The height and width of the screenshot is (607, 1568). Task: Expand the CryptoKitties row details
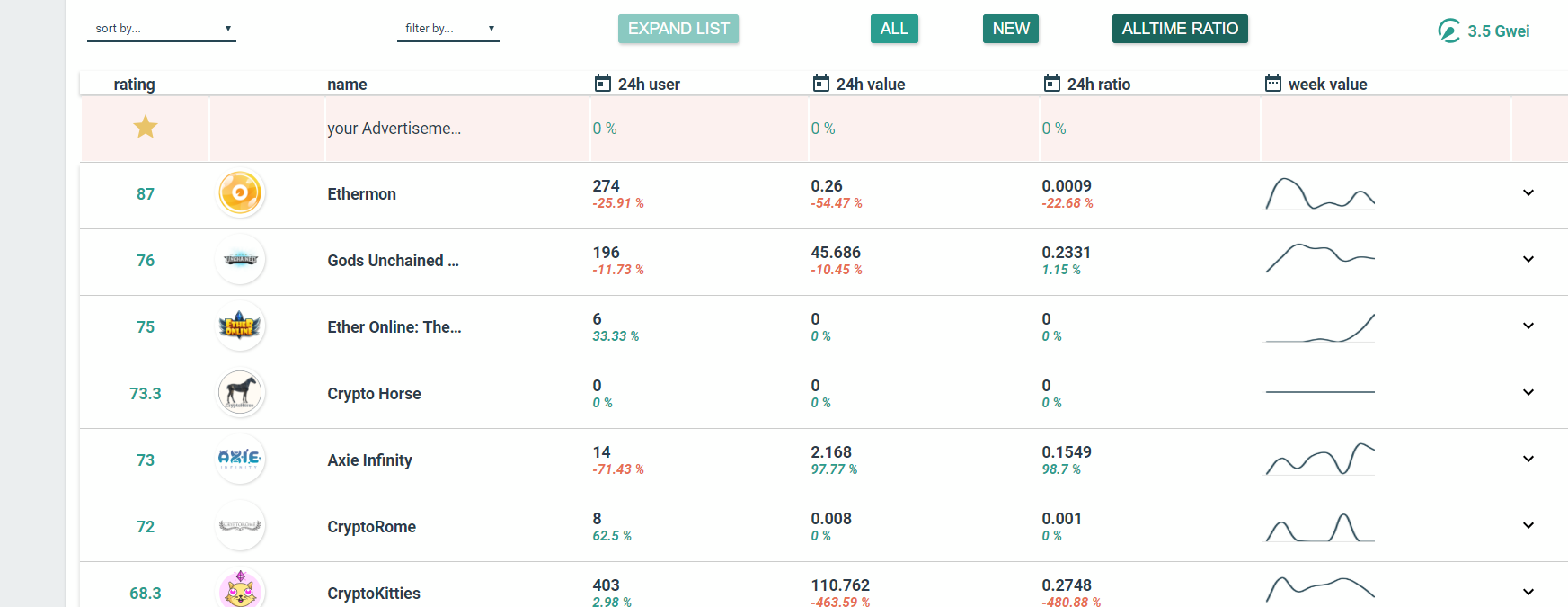1528,592
